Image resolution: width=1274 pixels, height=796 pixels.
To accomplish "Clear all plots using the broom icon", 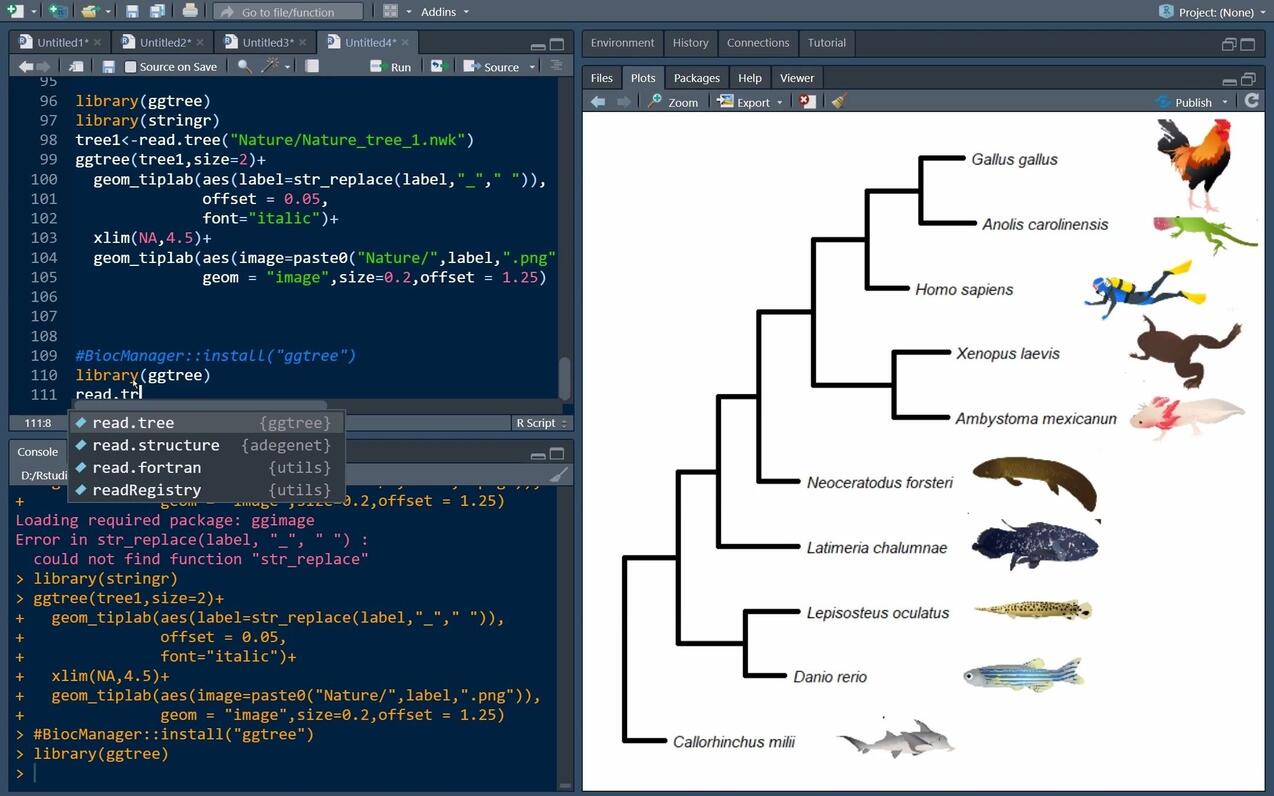I will [838, 102].
